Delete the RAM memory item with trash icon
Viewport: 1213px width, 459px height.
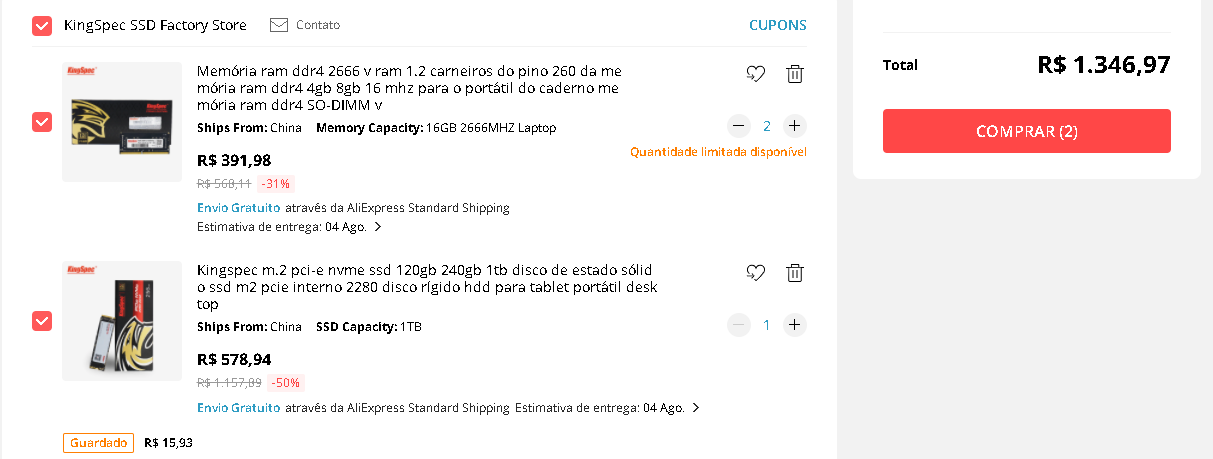[794, 73]
